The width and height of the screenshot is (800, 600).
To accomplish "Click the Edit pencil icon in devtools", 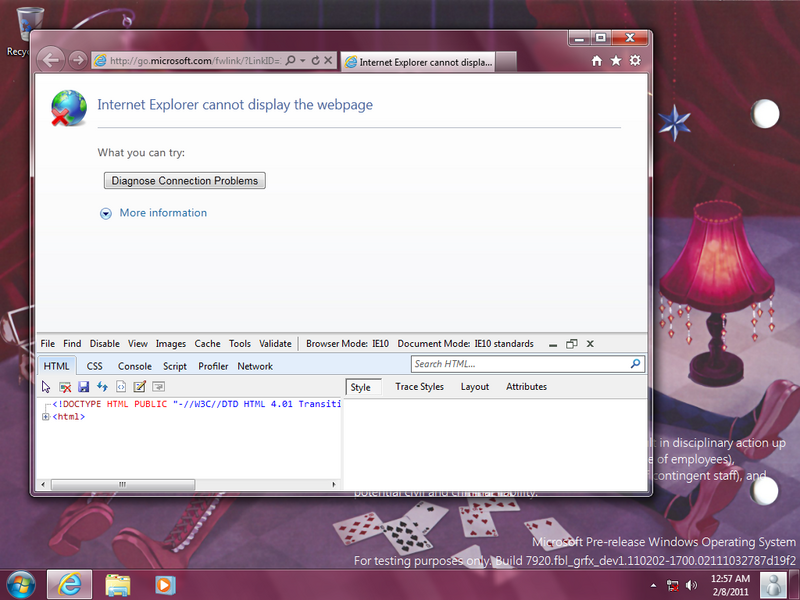I will [140, 387].
